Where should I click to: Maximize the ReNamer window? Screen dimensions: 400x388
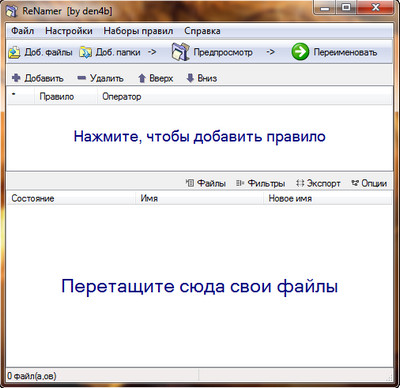click(346, 8)
